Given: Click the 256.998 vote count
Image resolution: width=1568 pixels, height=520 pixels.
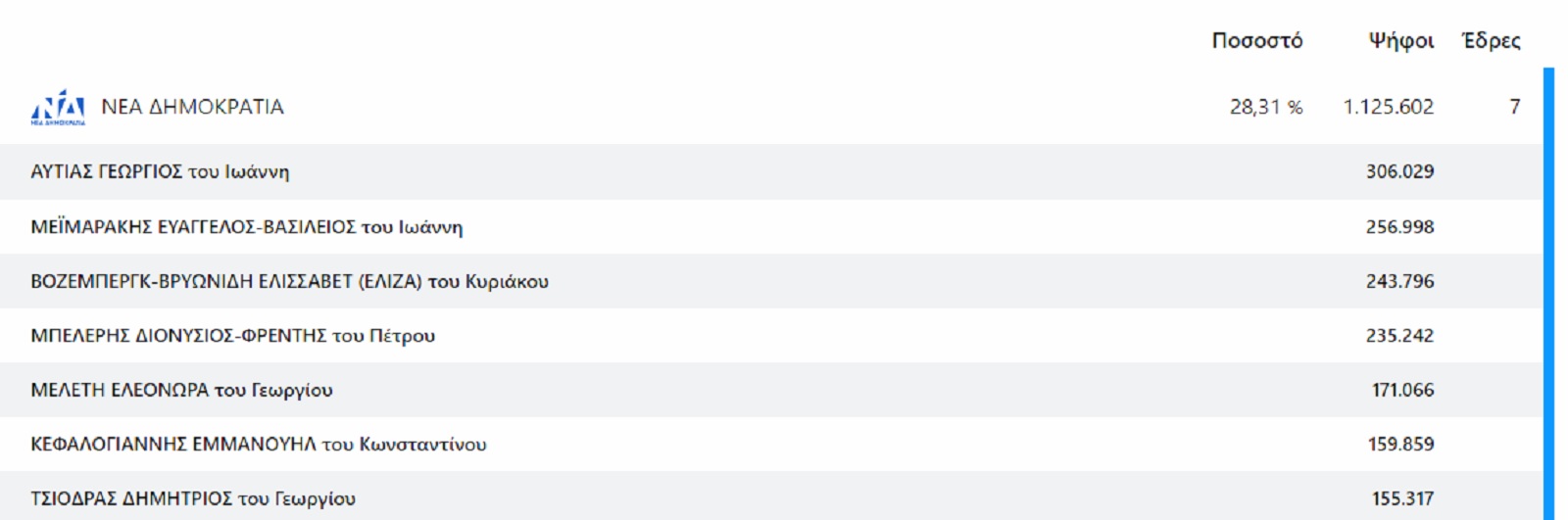Looking at the screenshot, I should tap(1400, 227).
